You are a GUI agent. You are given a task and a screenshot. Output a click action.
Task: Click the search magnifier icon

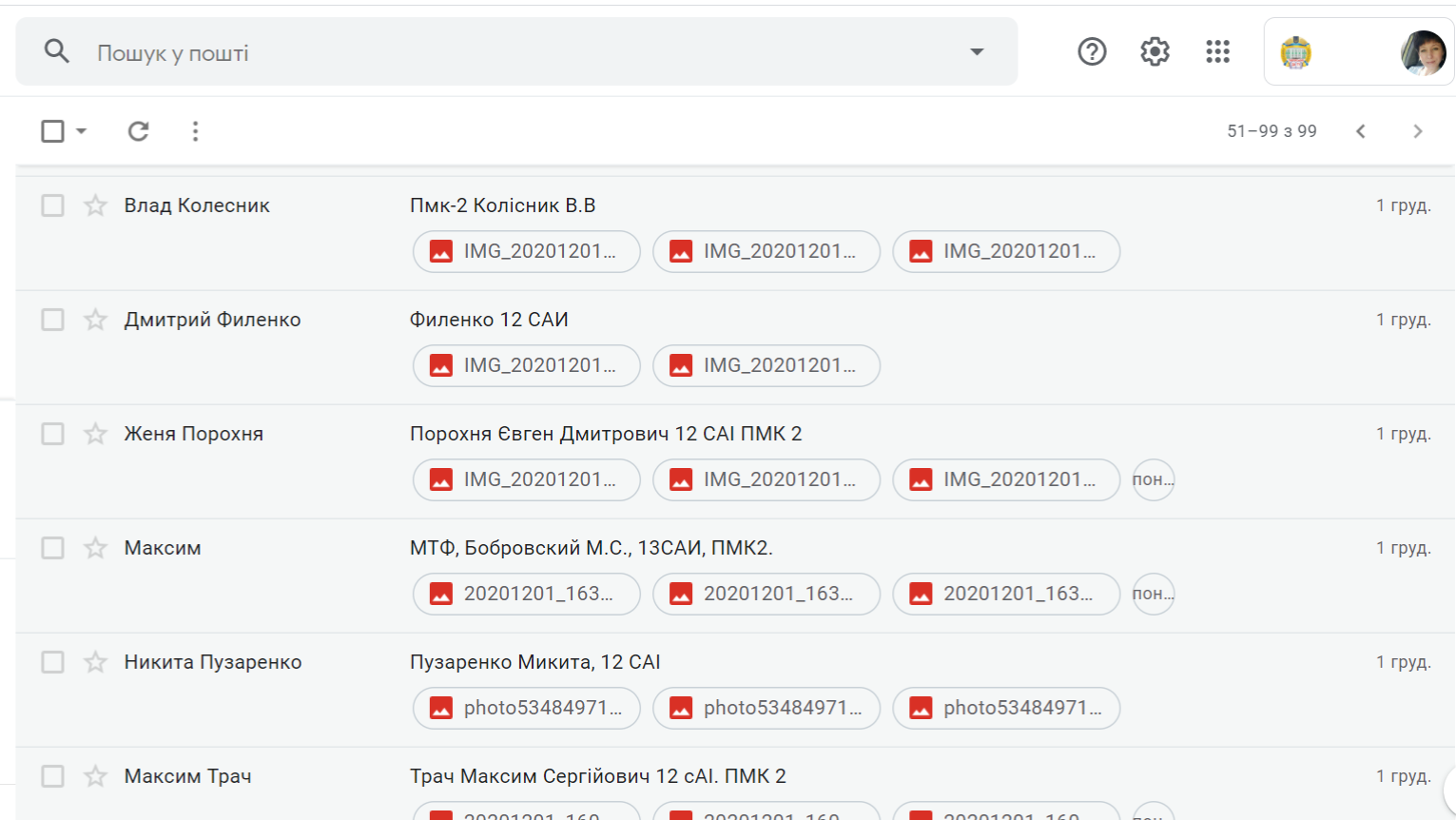click(57, 51)
